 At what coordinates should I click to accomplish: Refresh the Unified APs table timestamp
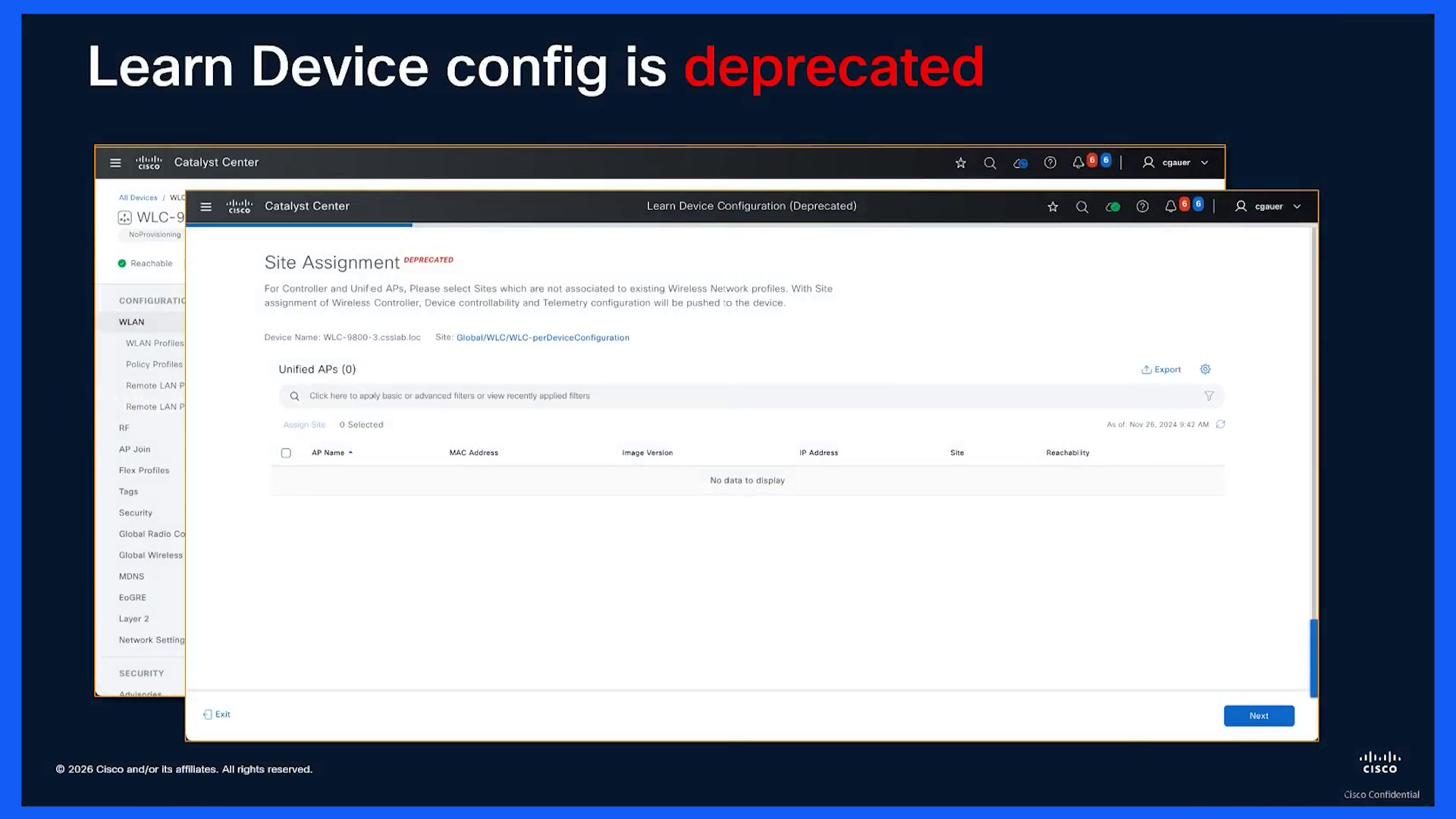(1221, 425)
